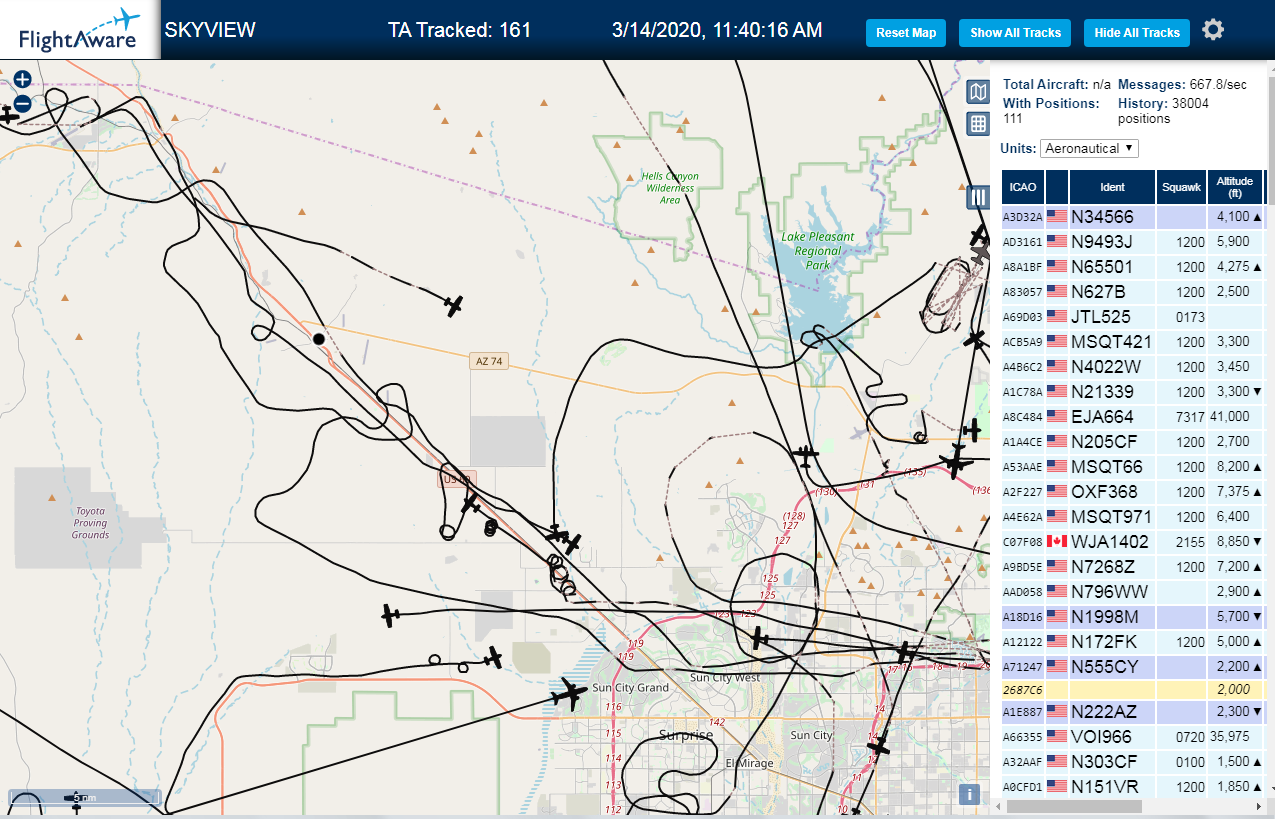Click the black dot on AZ 74 road
The width and height of the screenshot is (1275, 819).
click(319, 339)
